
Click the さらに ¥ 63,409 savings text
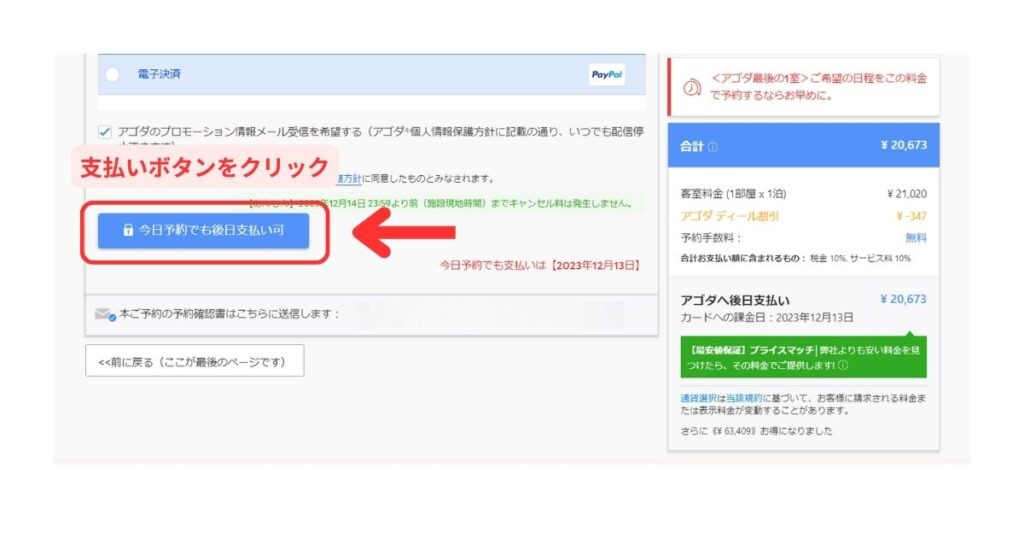756,431
